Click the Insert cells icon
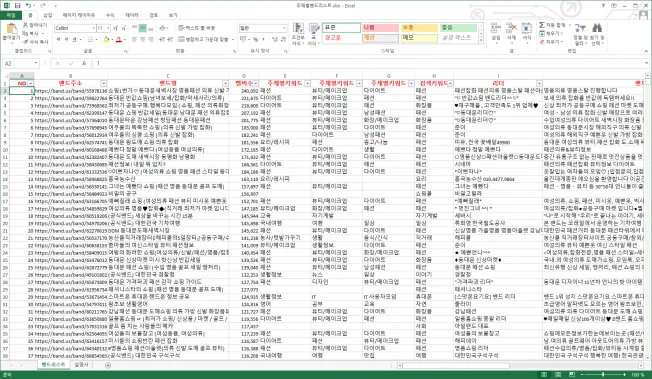 coord(496,28)
